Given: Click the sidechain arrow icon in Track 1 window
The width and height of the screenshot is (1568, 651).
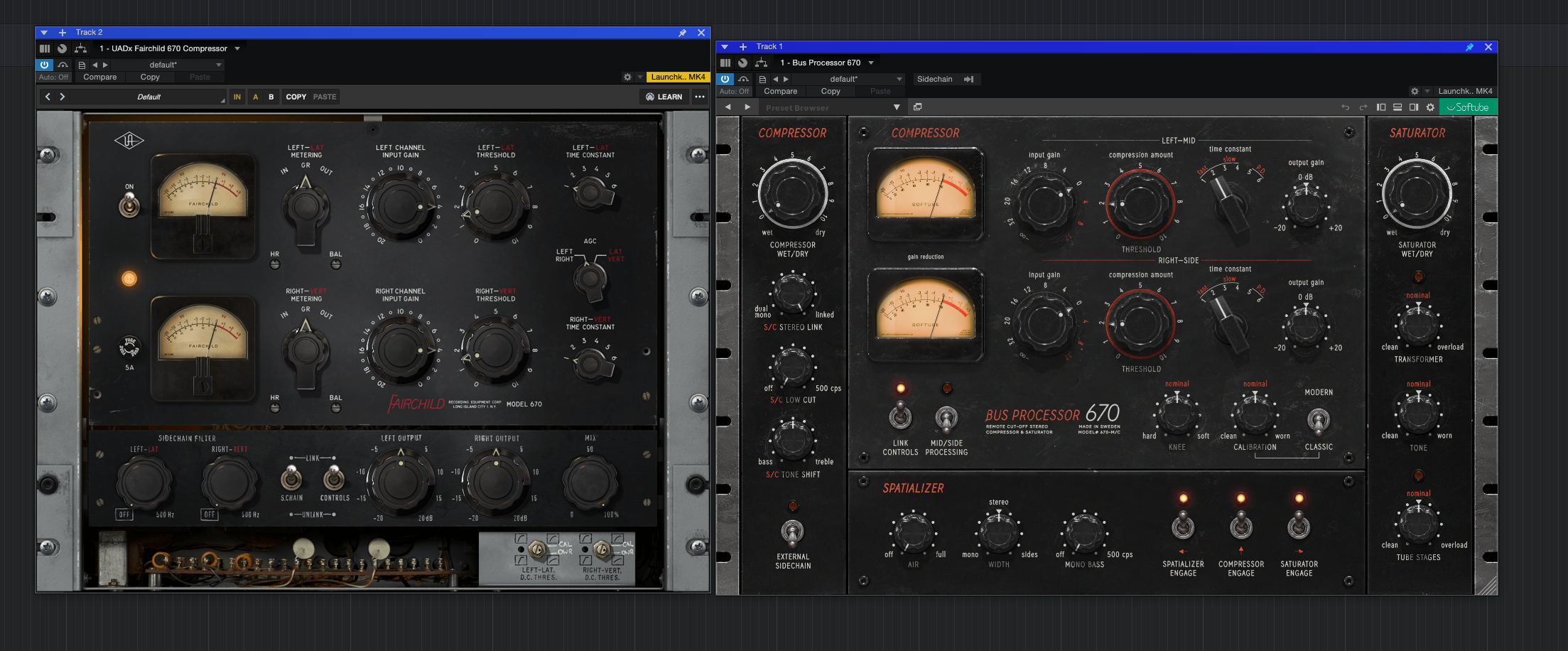Looking at the screenshot, I should [968, 79].
